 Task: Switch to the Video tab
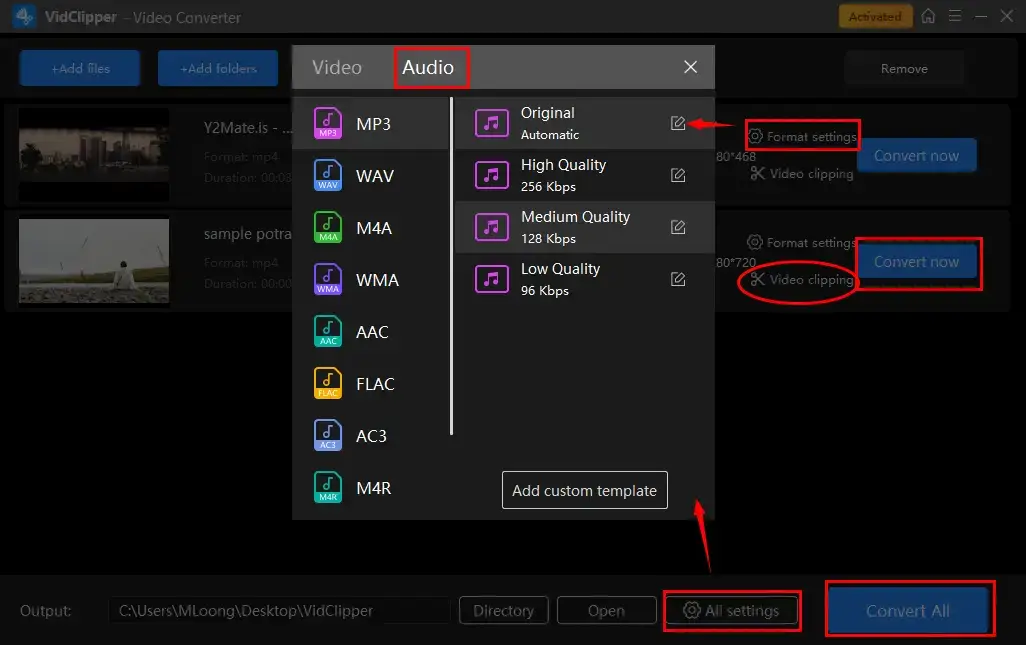(337, 68)
